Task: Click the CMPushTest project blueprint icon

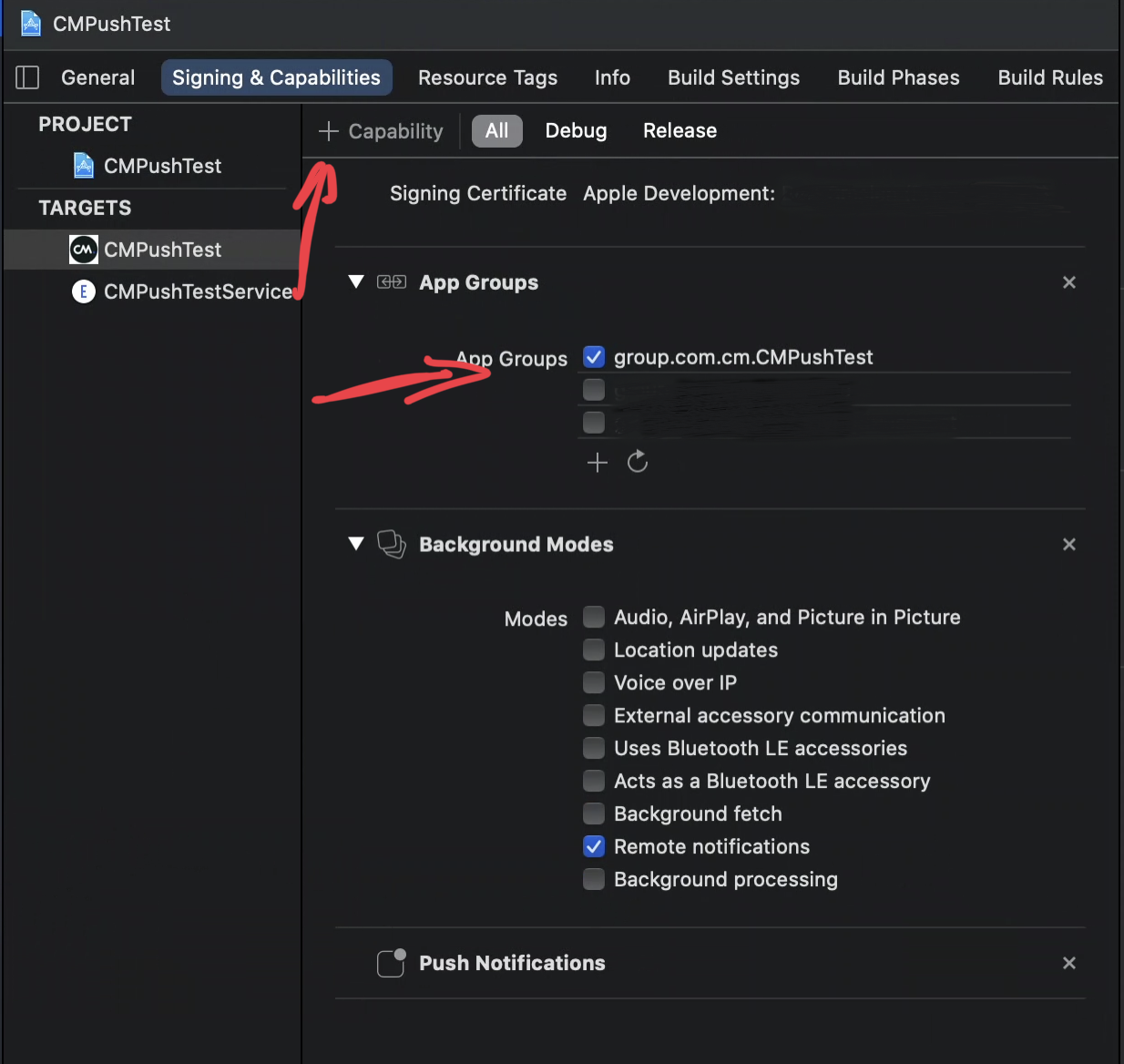Action: pyautogui.click(x=84, y=166)
